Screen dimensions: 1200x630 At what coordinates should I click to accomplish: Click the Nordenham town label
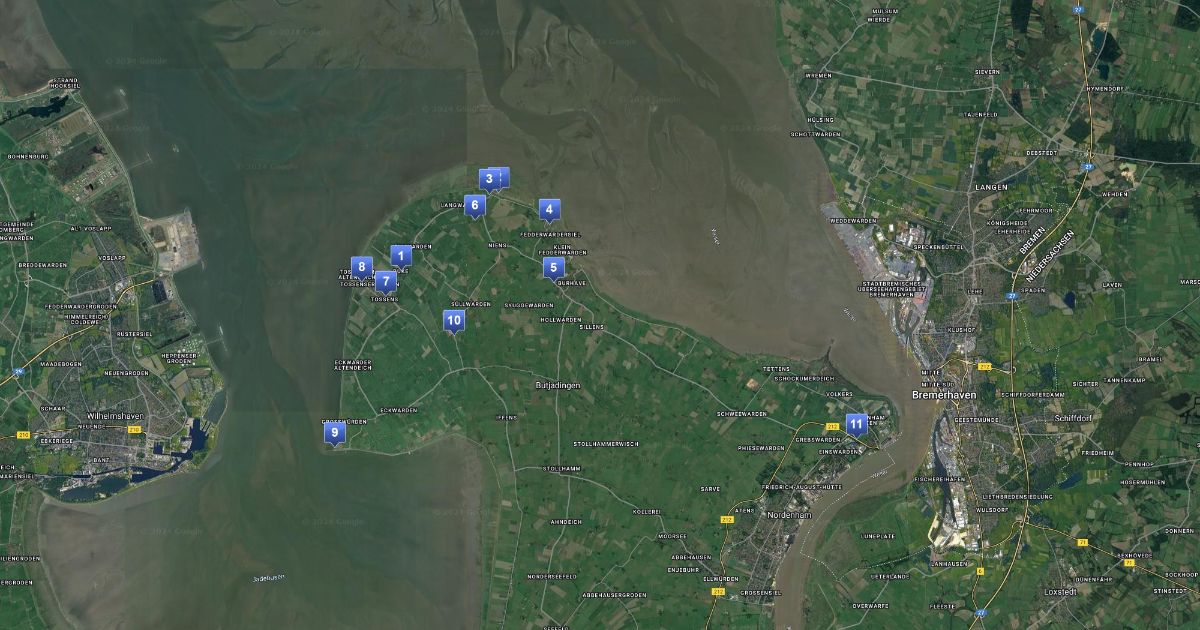(x=789, y=514)
